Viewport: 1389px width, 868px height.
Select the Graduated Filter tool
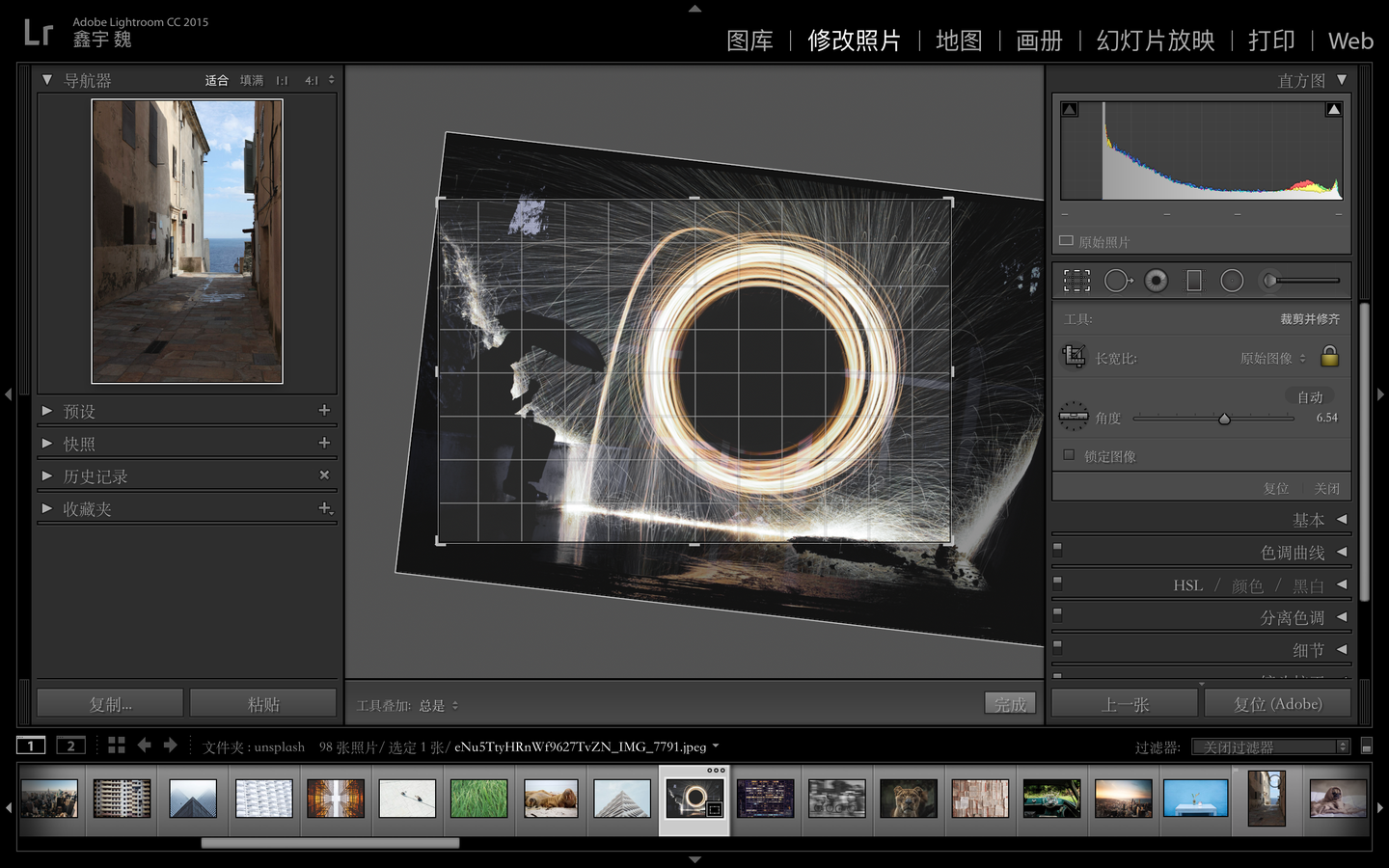coord(1194,281)
